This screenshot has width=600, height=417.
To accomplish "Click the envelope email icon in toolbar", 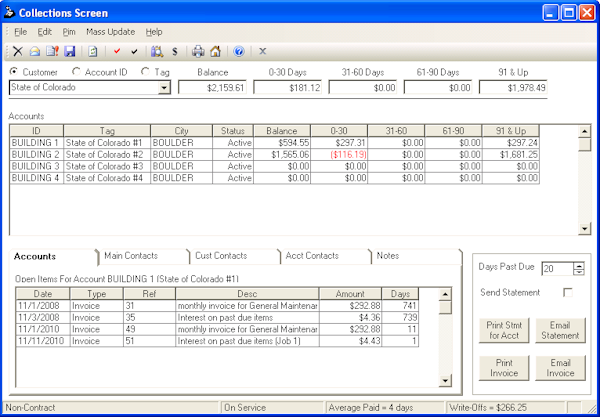I will [x=35, y=51].
